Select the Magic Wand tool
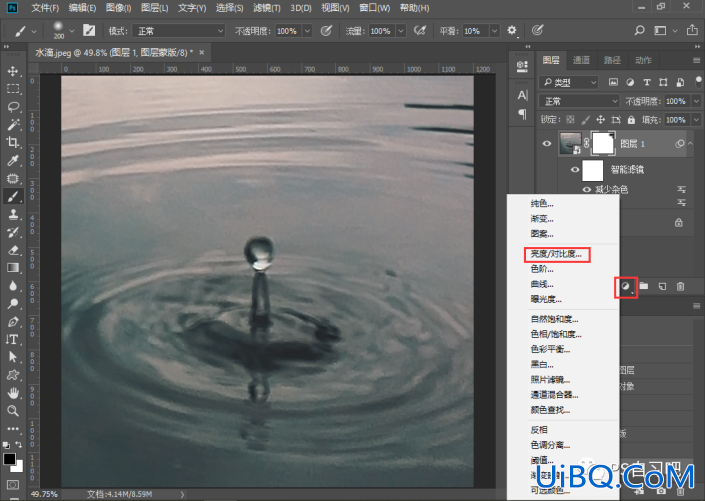This screenshot has height=501, width=705. 13,125
